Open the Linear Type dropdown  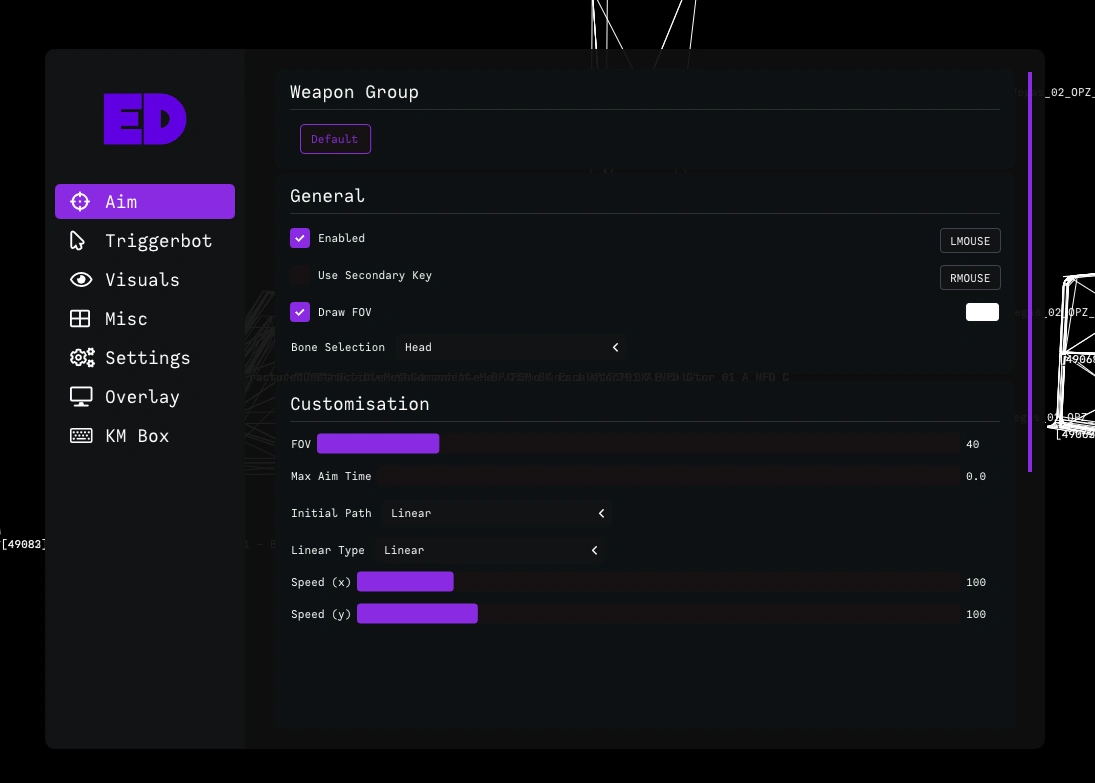[490, 550]
